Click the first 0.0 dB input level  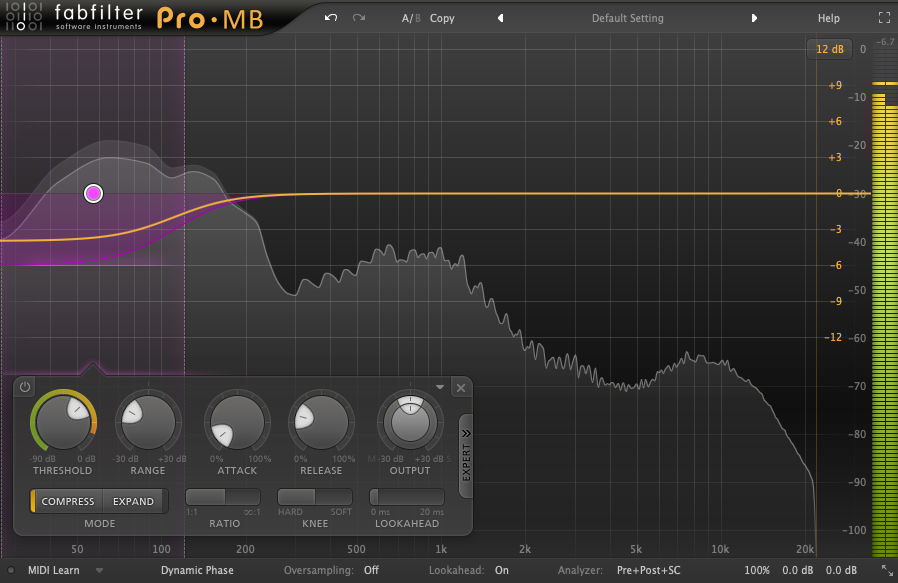[x=798, y=570]
